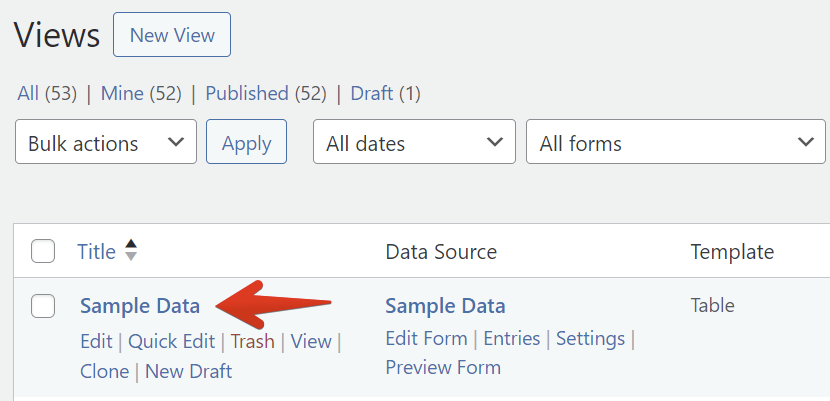Image resolution: width=830 pixels, height=401 pixels.
Task: Clone the Sample Data view
Action: [x=104, y=372]
